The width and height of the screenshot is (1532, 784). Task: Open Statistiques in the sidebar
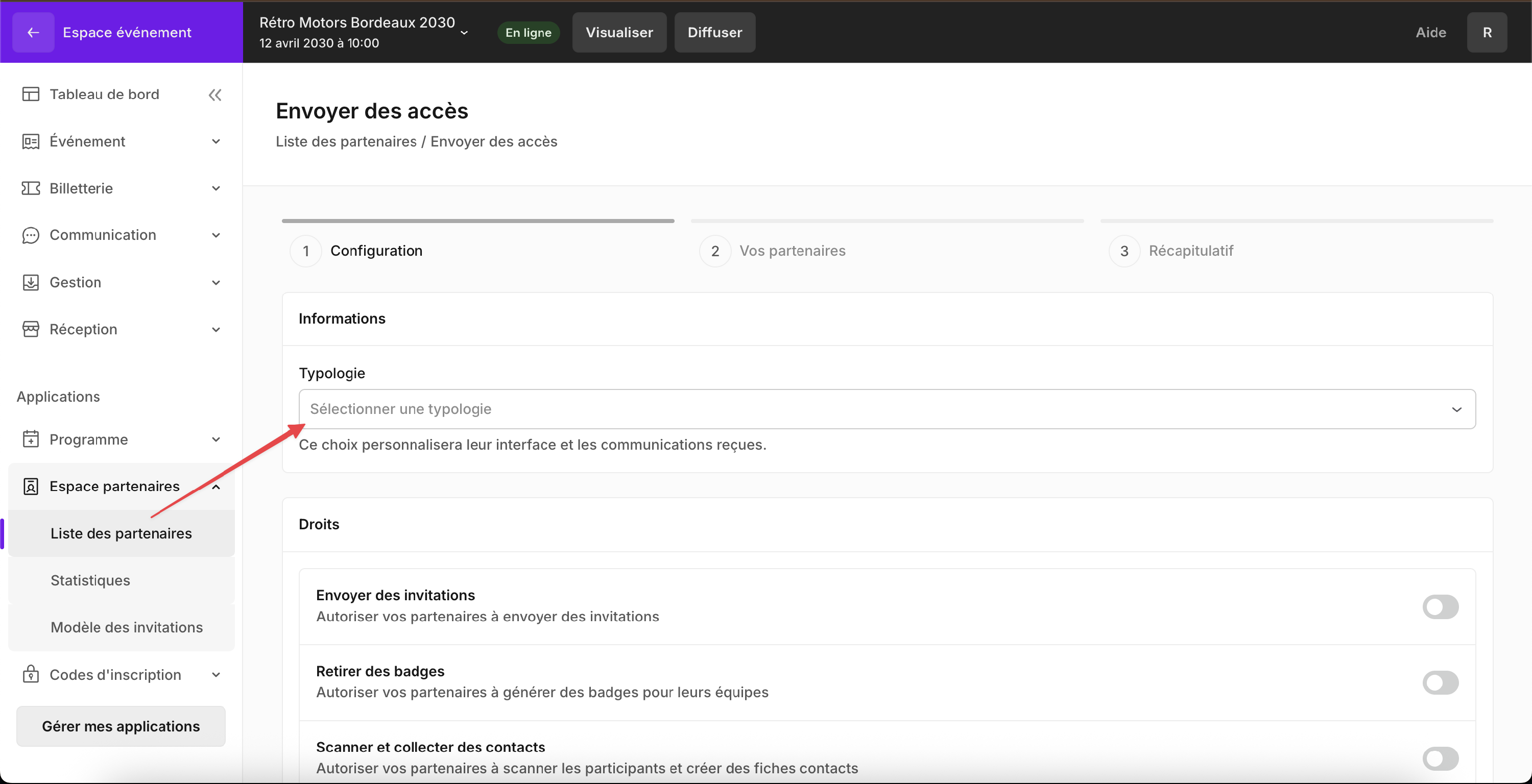tap(90, 580)
